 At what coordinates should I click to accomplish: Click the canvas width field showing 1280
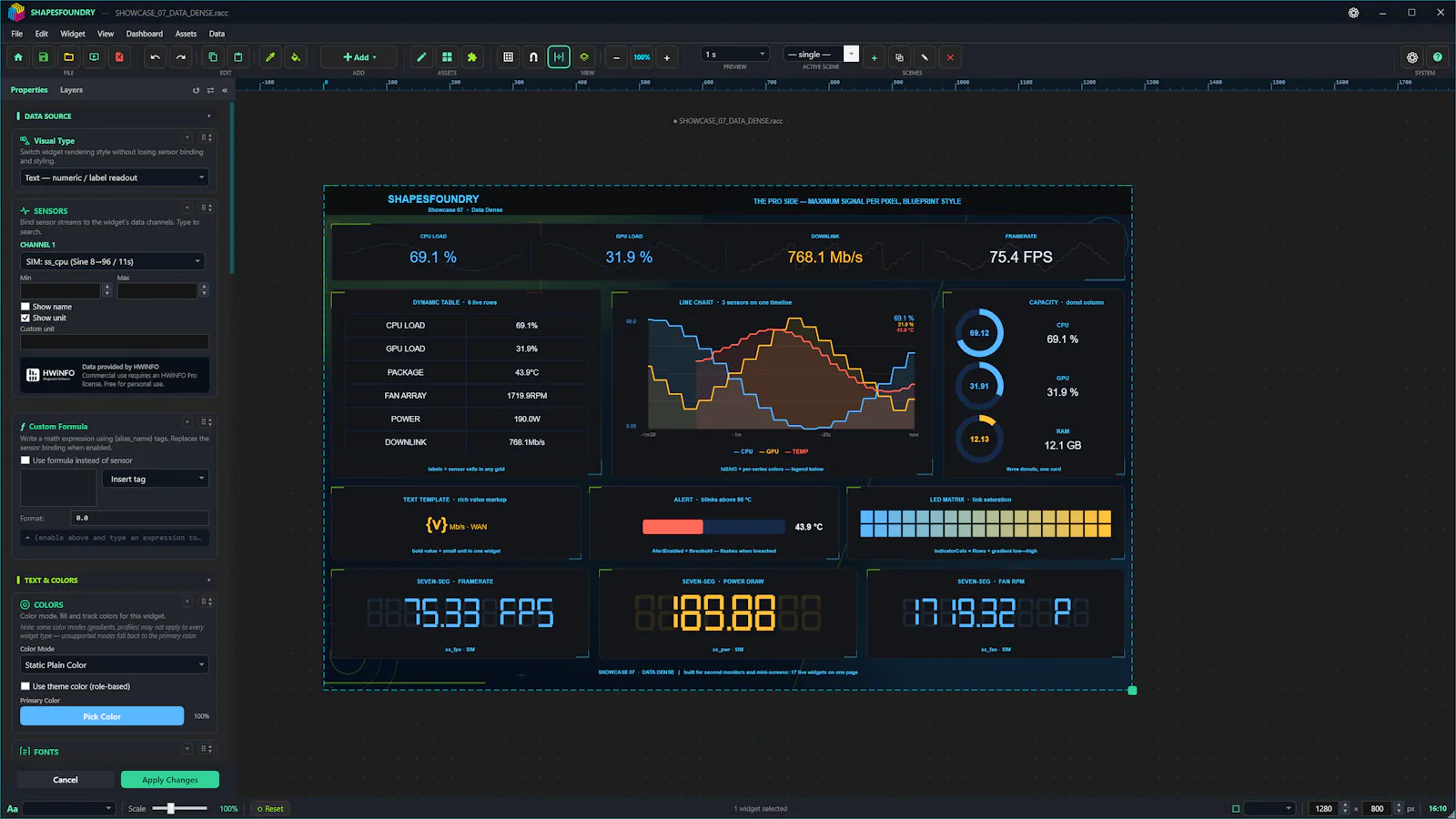coord(1324,808)
